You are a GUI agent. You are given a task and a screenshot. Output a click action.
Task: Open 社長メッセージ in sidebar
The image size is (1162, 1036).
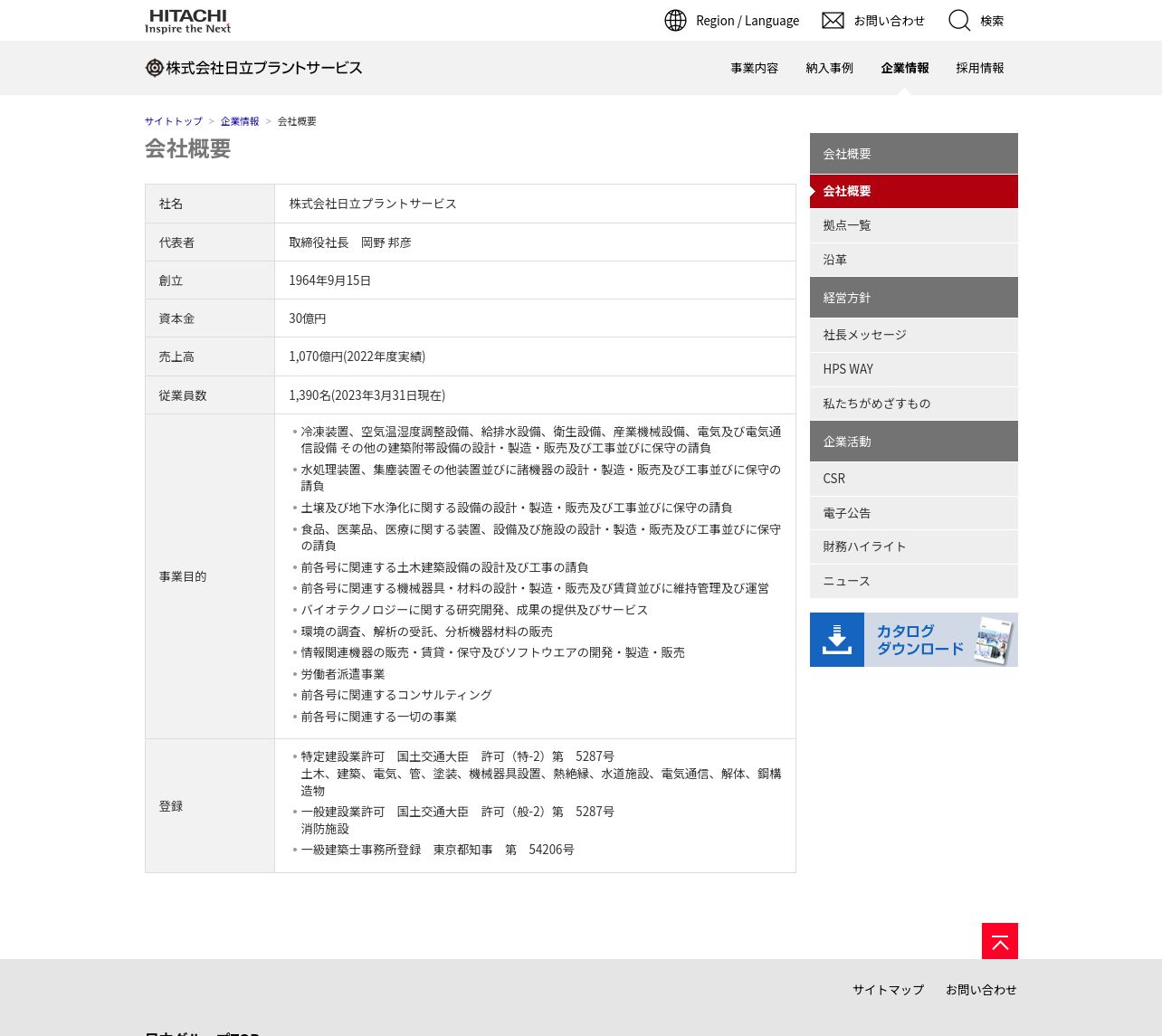coord(914,335)
